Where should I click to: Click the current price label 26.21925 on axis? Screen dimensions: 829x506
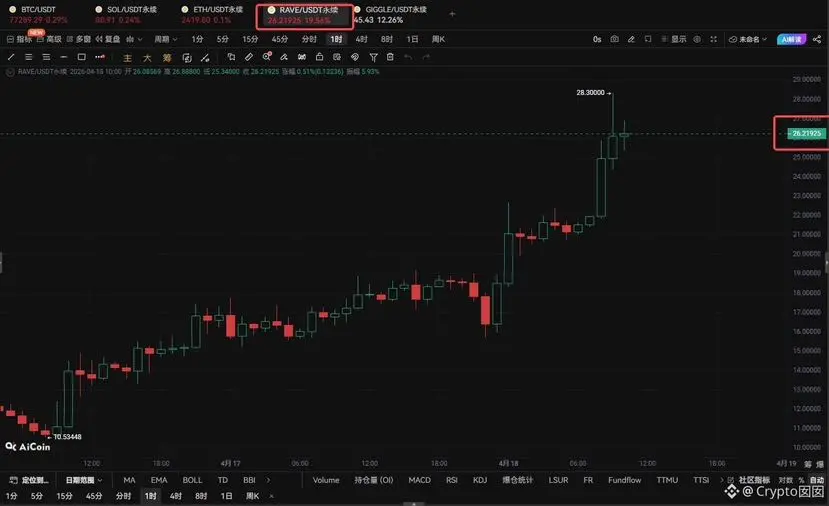coord(806,133)
